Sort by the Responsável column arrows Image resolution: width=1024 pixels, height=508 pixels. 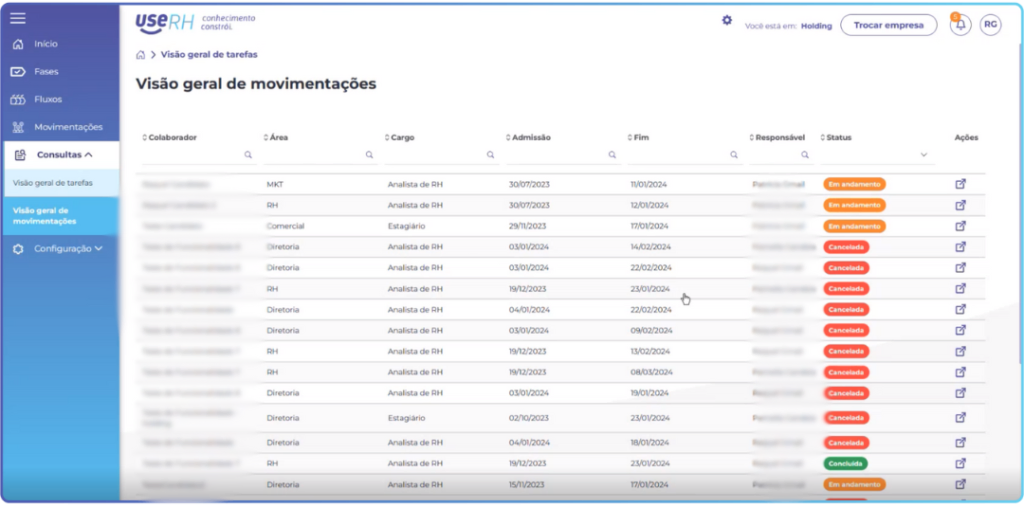[752, 138]
